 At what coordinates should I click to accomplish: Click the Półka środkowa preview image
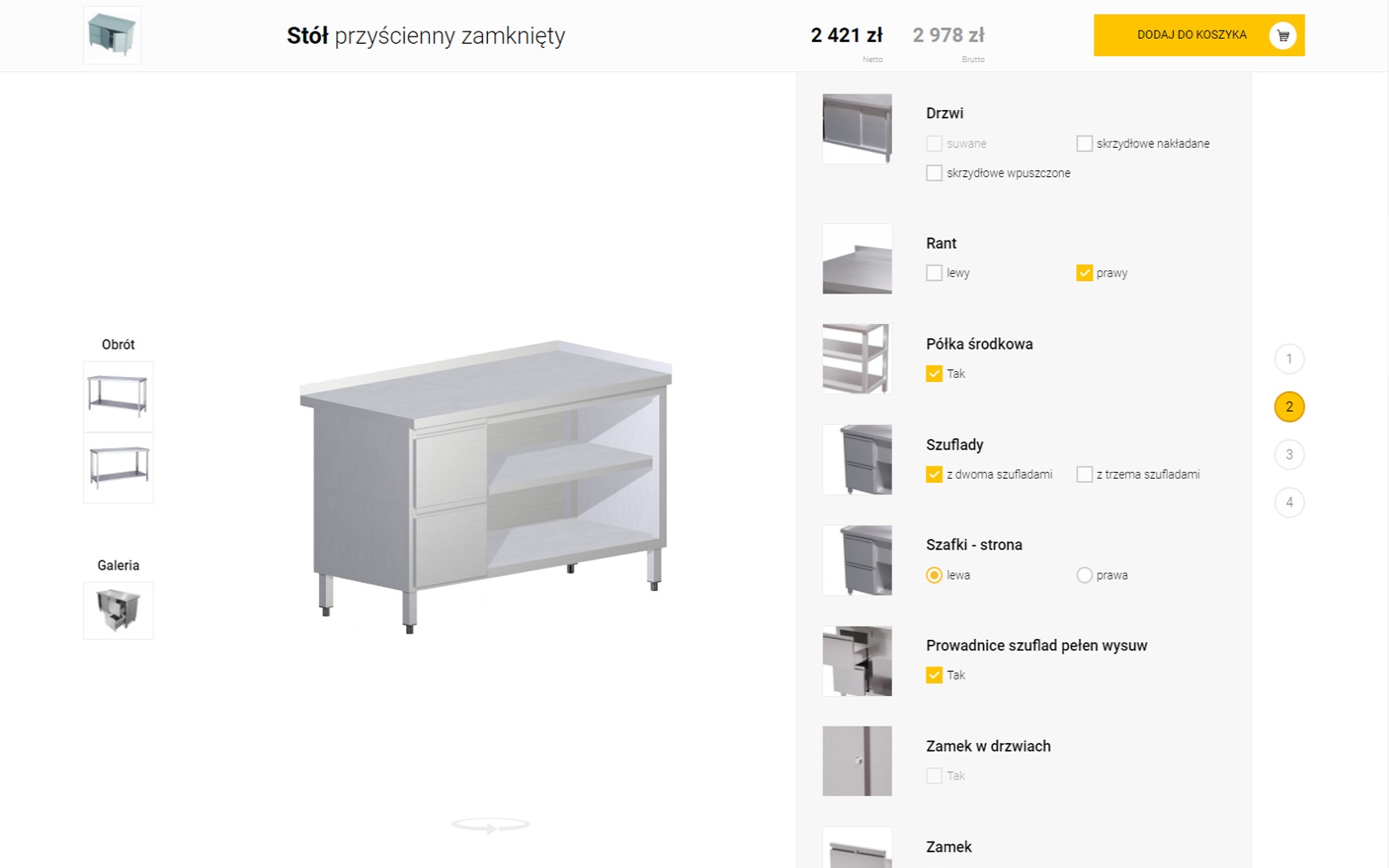coord(857,359)
